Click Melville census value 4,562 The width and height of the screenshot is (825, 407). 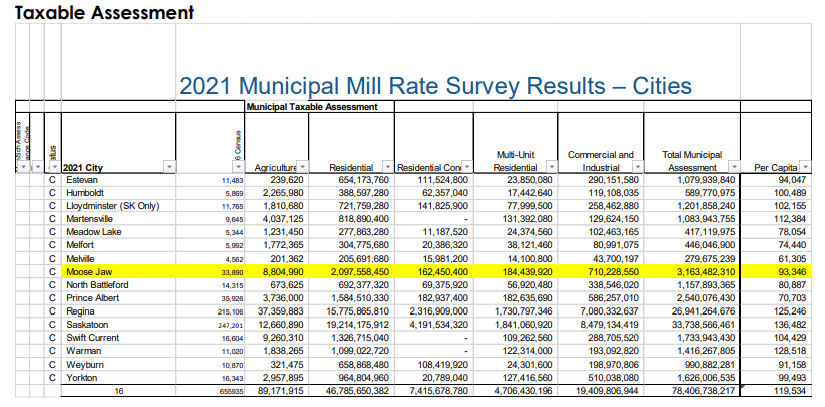pos(235,259)
